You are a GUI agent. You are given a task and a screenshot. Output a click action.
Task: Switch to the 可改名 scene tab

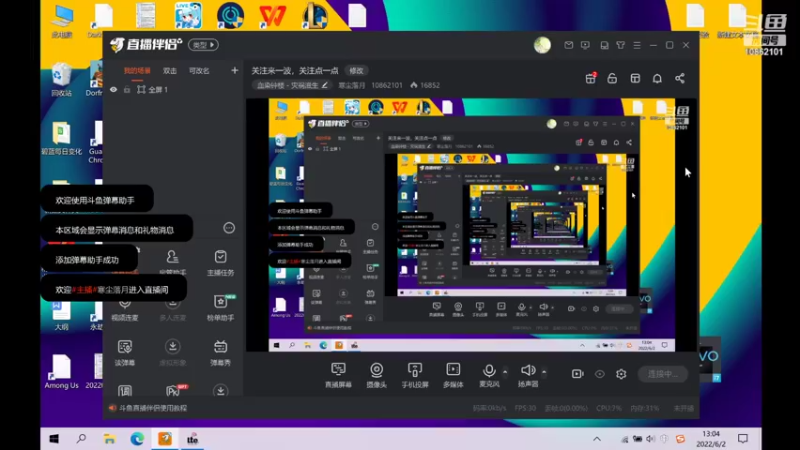pos(199,71)
